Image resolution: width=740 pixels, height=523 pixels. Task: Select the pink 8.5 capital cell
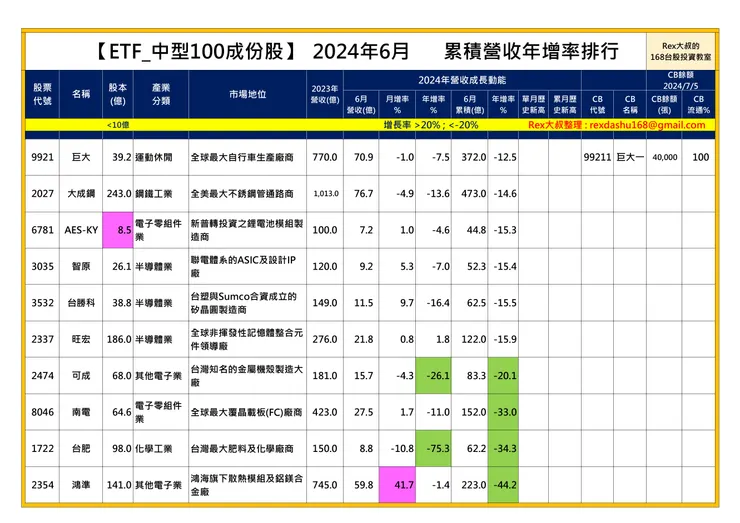click(118, 230)
